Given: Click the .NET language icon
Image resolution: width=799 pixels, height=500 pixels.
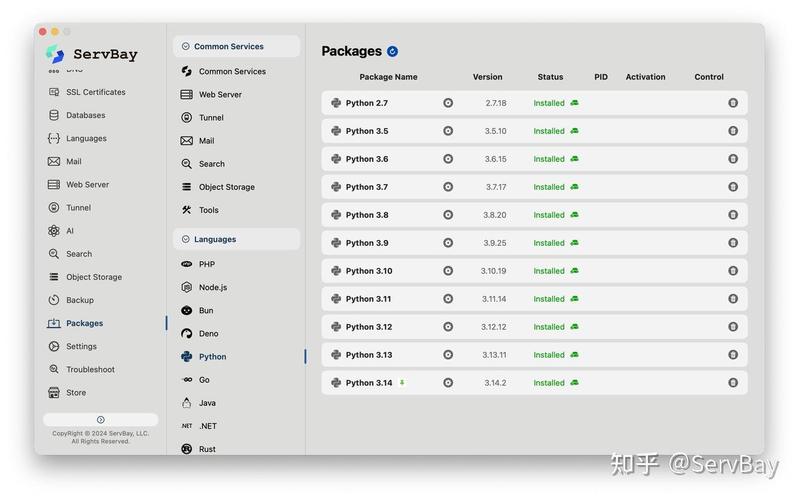Looking at the screenshot, I should tap(187, 426).
